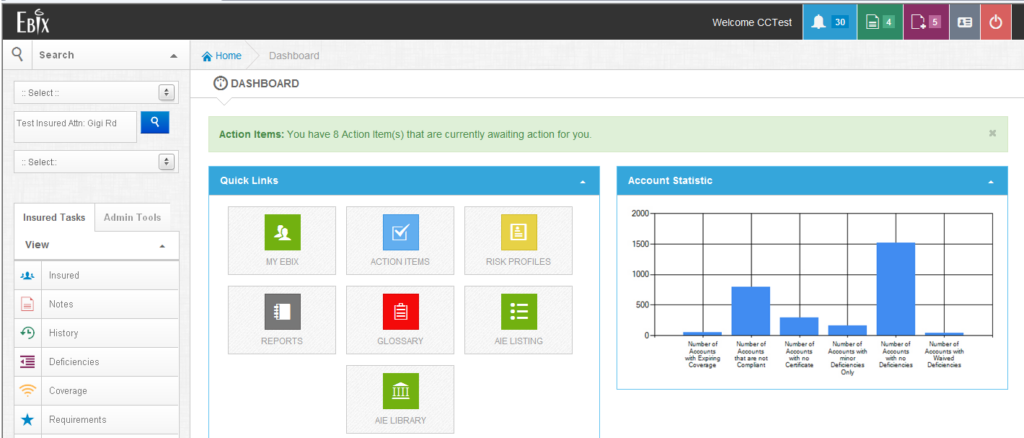Viewport: 1024px width, 438px height.
Task: Click the magnifier icon beside Search heading
Action: pos(18,54)
